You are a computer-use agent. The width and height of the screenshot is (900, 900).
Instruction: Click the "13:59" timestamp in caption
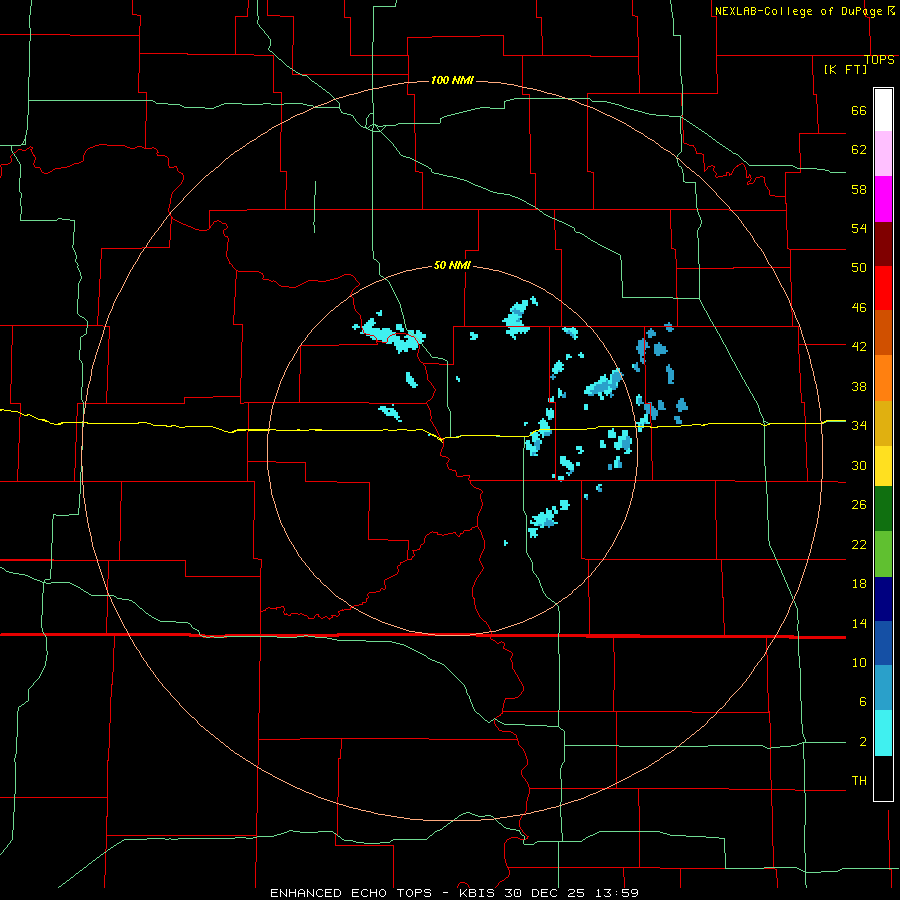615,893
